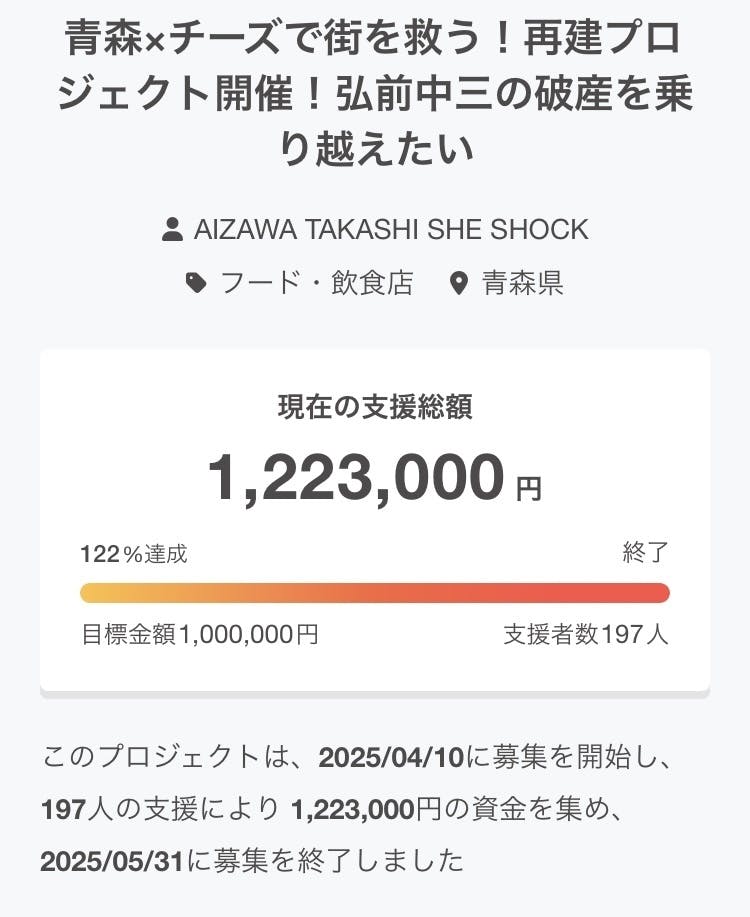Select the フード・飲食店 category link
The image size is (750, 917).
pos(317,283)
